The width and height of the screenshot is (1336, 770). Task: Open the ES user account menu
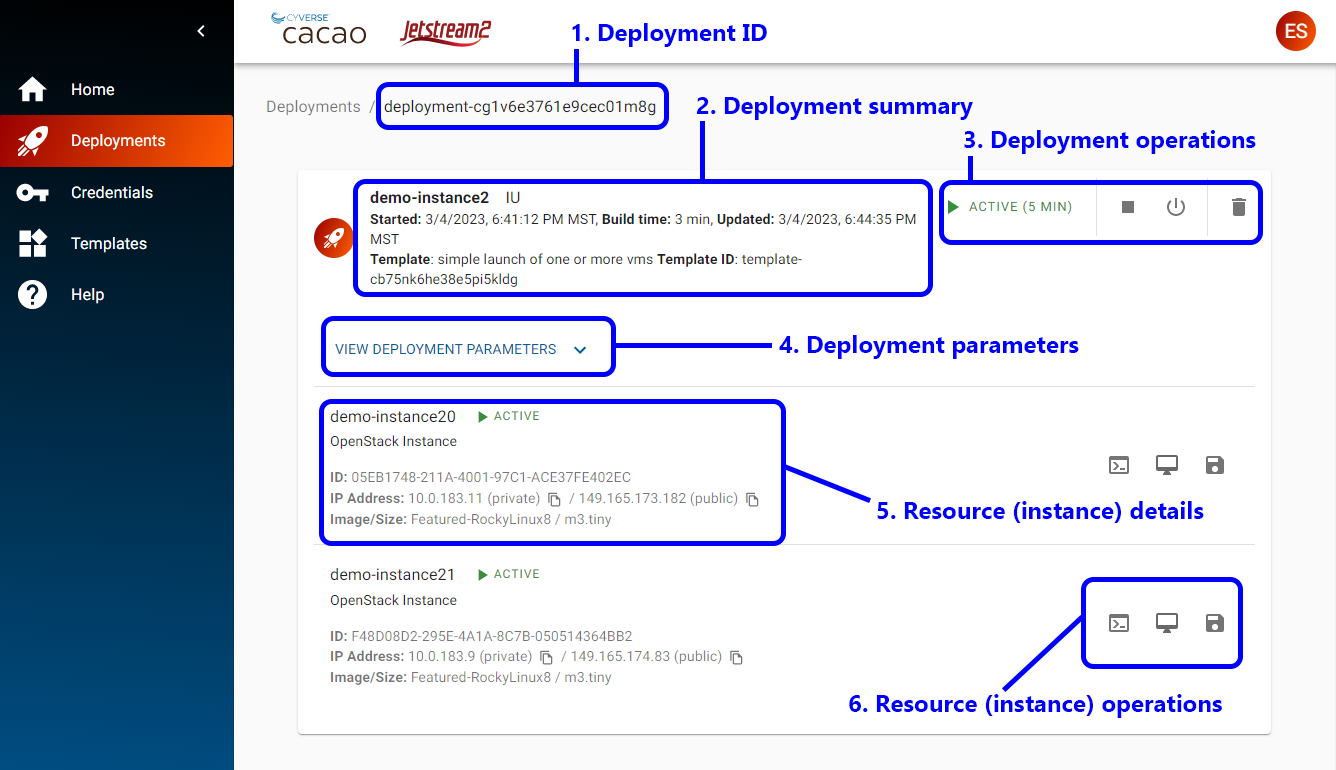(1296, 31)
